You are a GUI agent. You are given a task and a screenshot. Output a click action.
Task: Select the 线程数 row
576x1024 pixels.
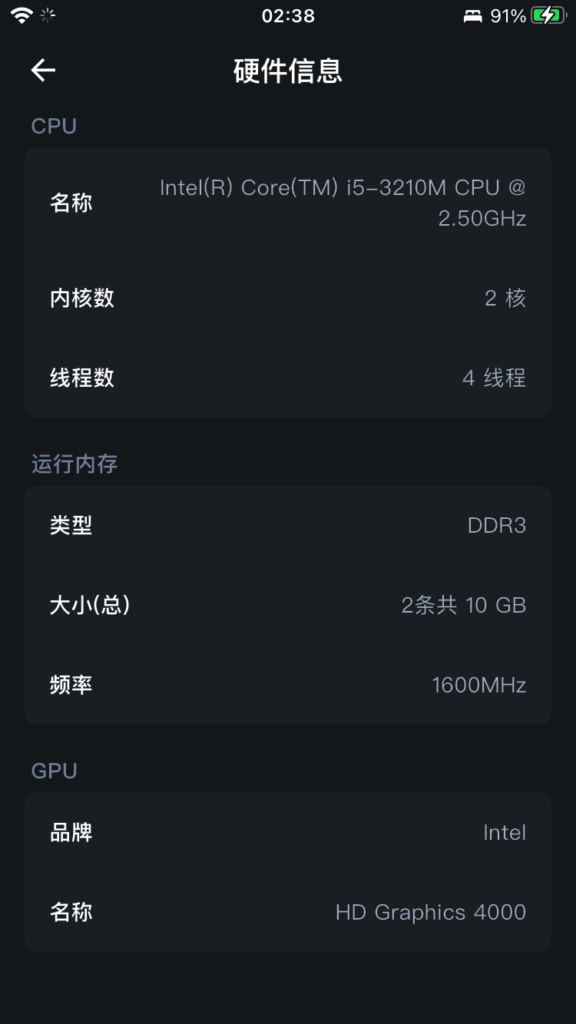coord(288,377)
